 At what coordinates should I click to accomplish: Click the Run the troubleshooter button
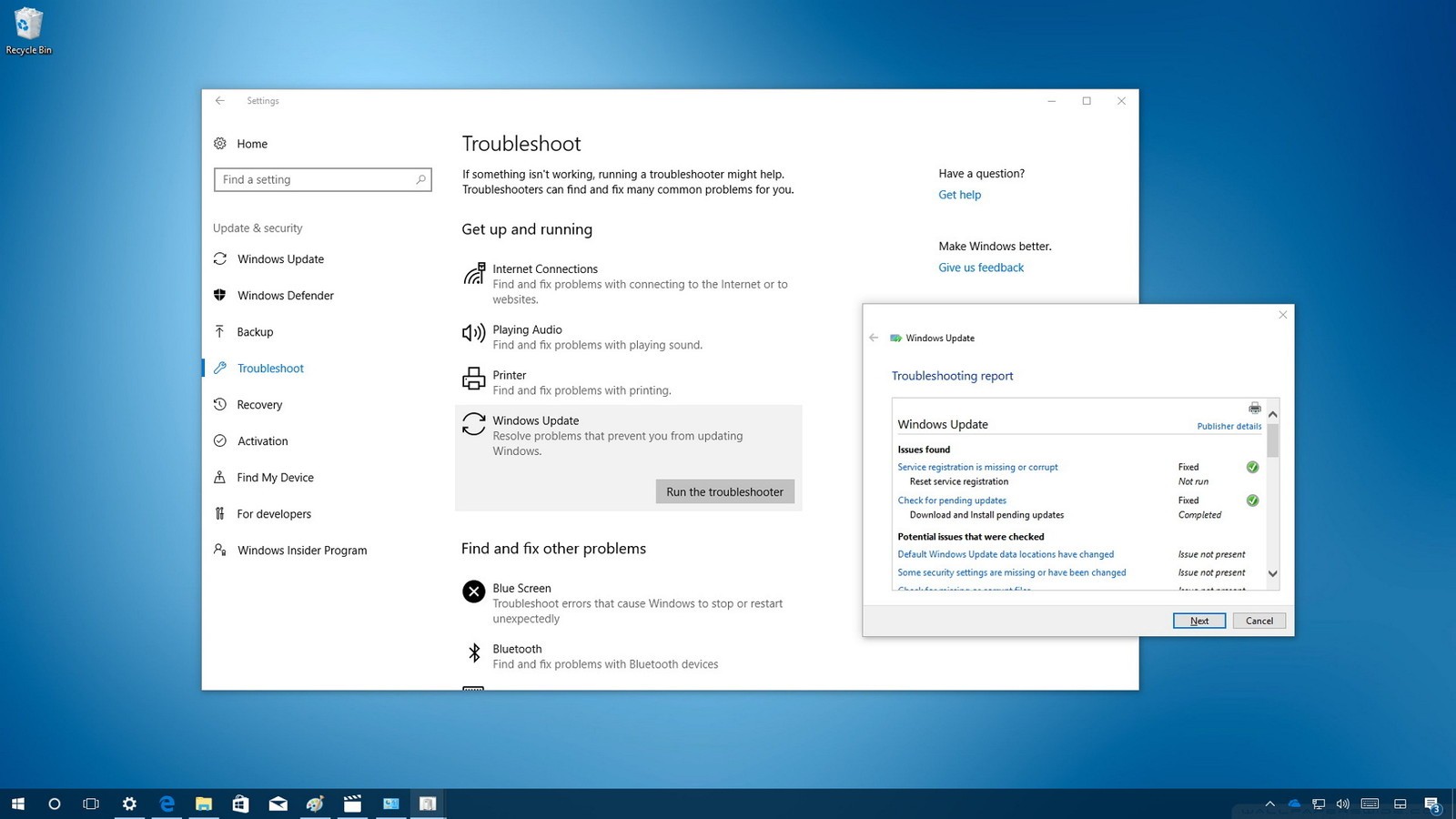[x=724, y=491]
